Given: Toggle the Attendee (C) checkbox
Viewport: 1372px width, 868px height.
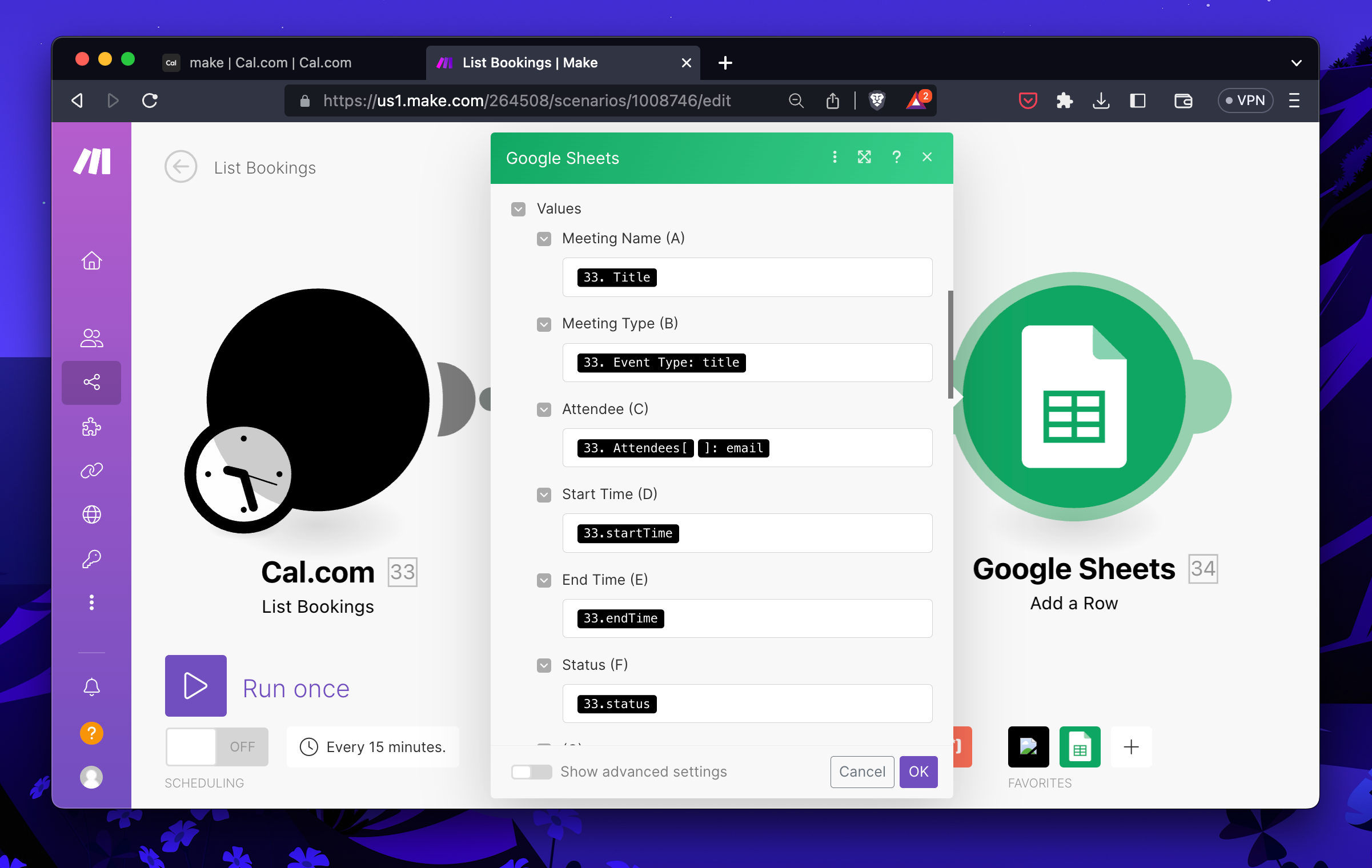Looking at the screenshot, I should point(544,409).
